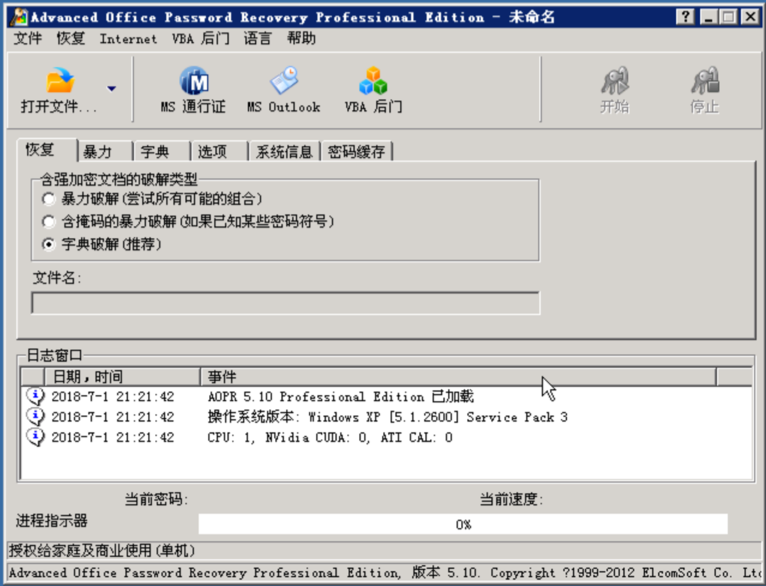
Task: Click the log text 'AOPR 5.10 Professional Edition 已加载'
Action: pos(340,397)
